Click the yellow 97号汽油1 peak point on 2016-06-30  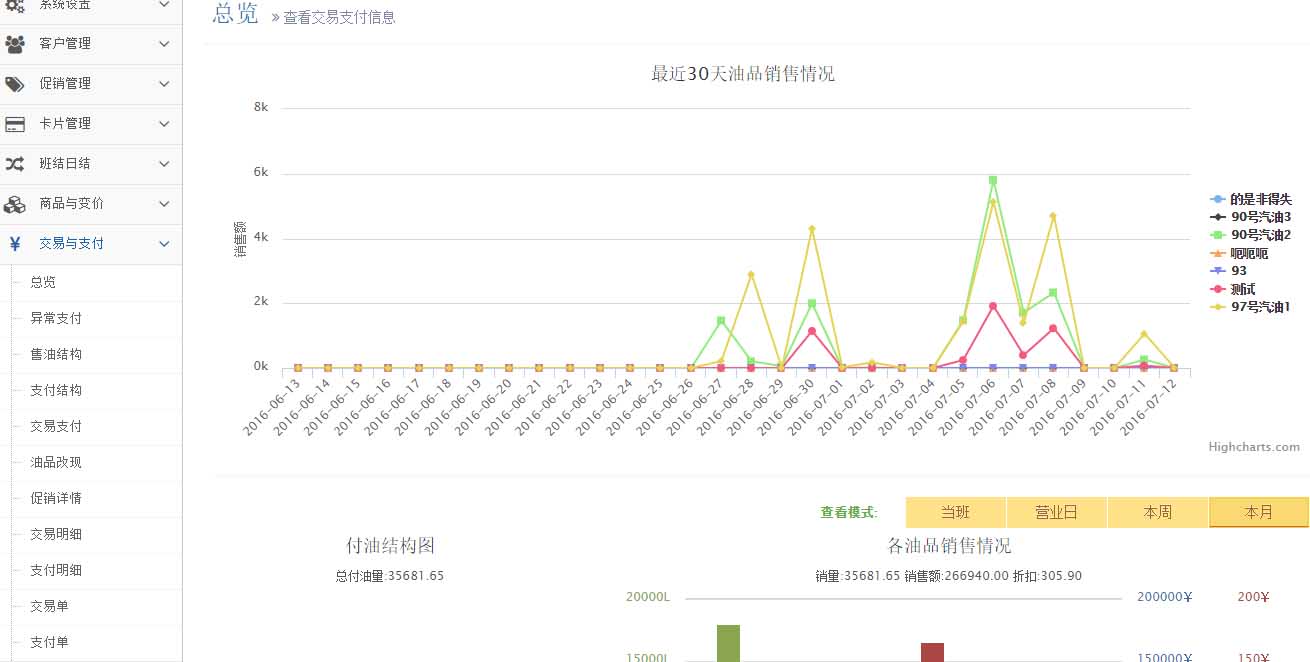click(x=812, y=229)
